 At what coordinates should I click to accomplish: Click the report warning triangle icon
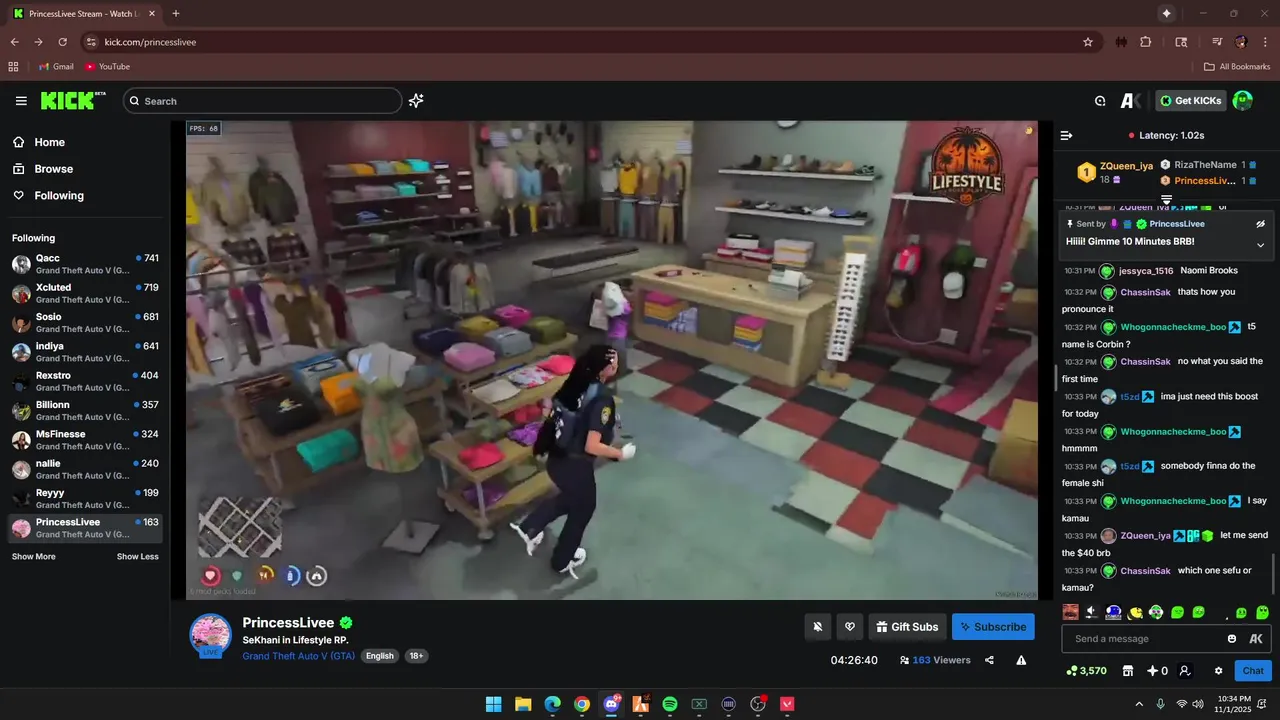point(1021,660)
